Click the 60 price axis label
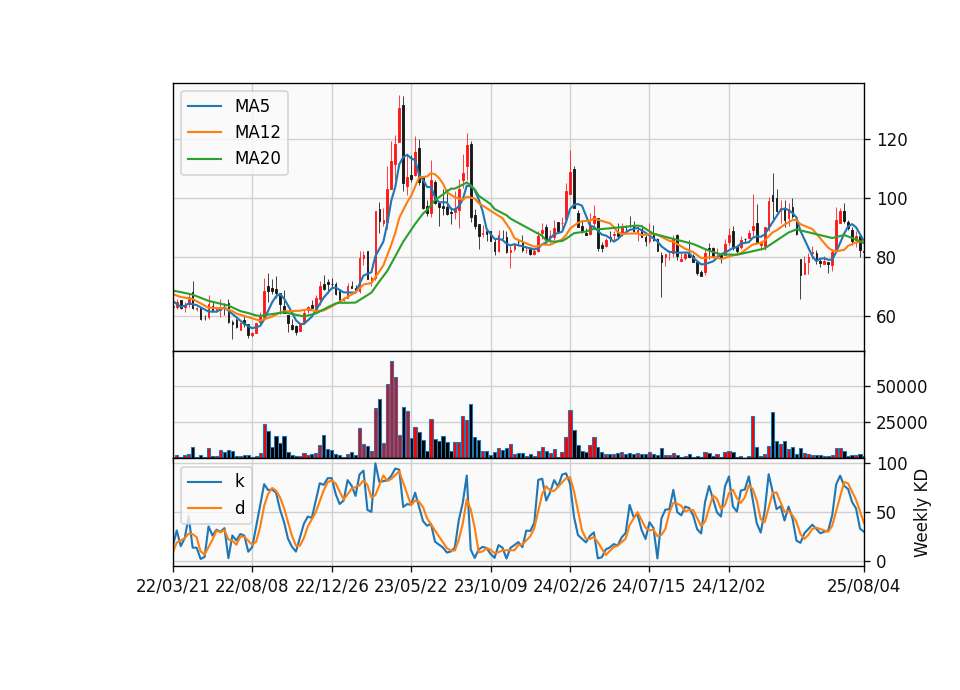 (x=887, y=317)
